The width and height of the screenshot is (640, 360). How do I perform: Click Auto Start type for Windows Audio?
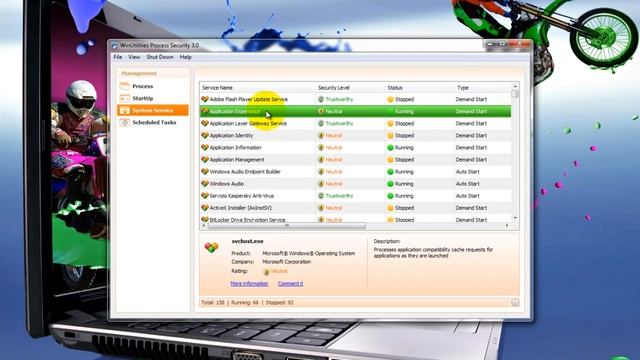(467, 184)
